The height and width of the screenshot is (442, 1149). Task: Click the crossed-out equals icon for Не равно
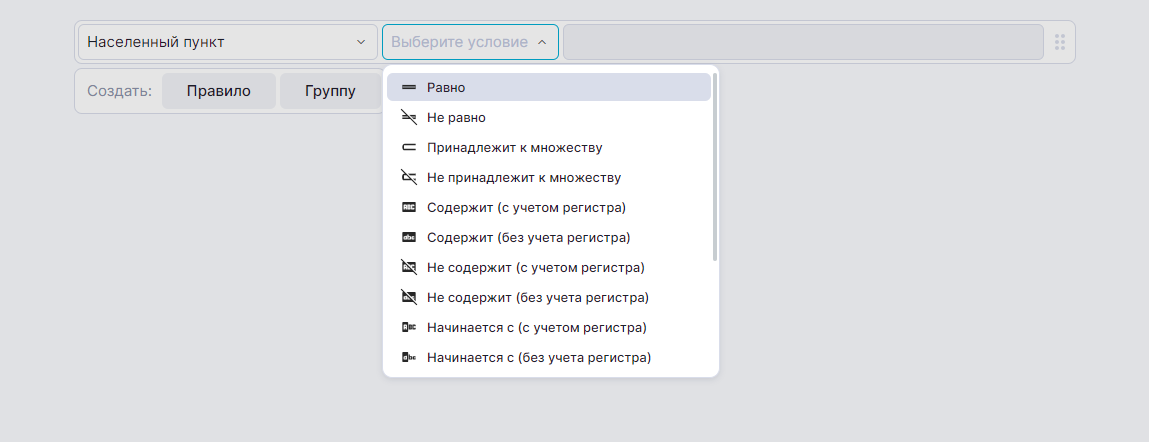408,118
